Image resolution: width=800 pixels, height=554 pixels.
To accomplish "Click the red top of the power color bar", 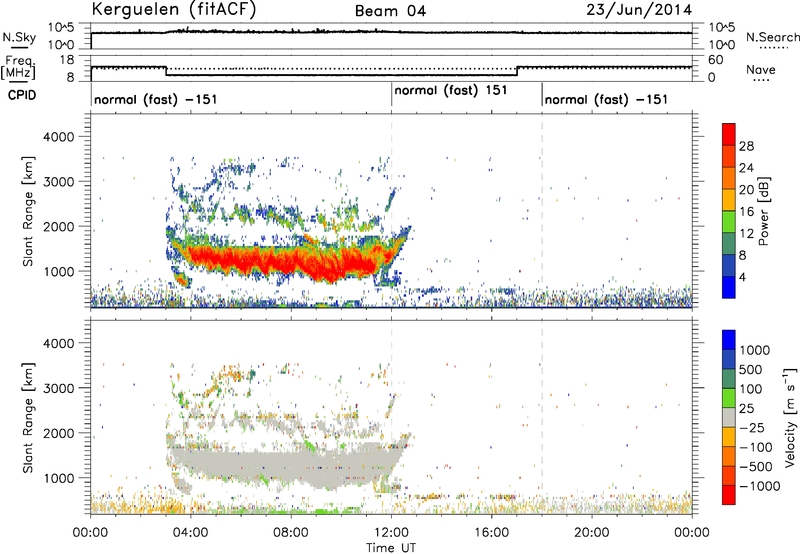I will [729, 135].
